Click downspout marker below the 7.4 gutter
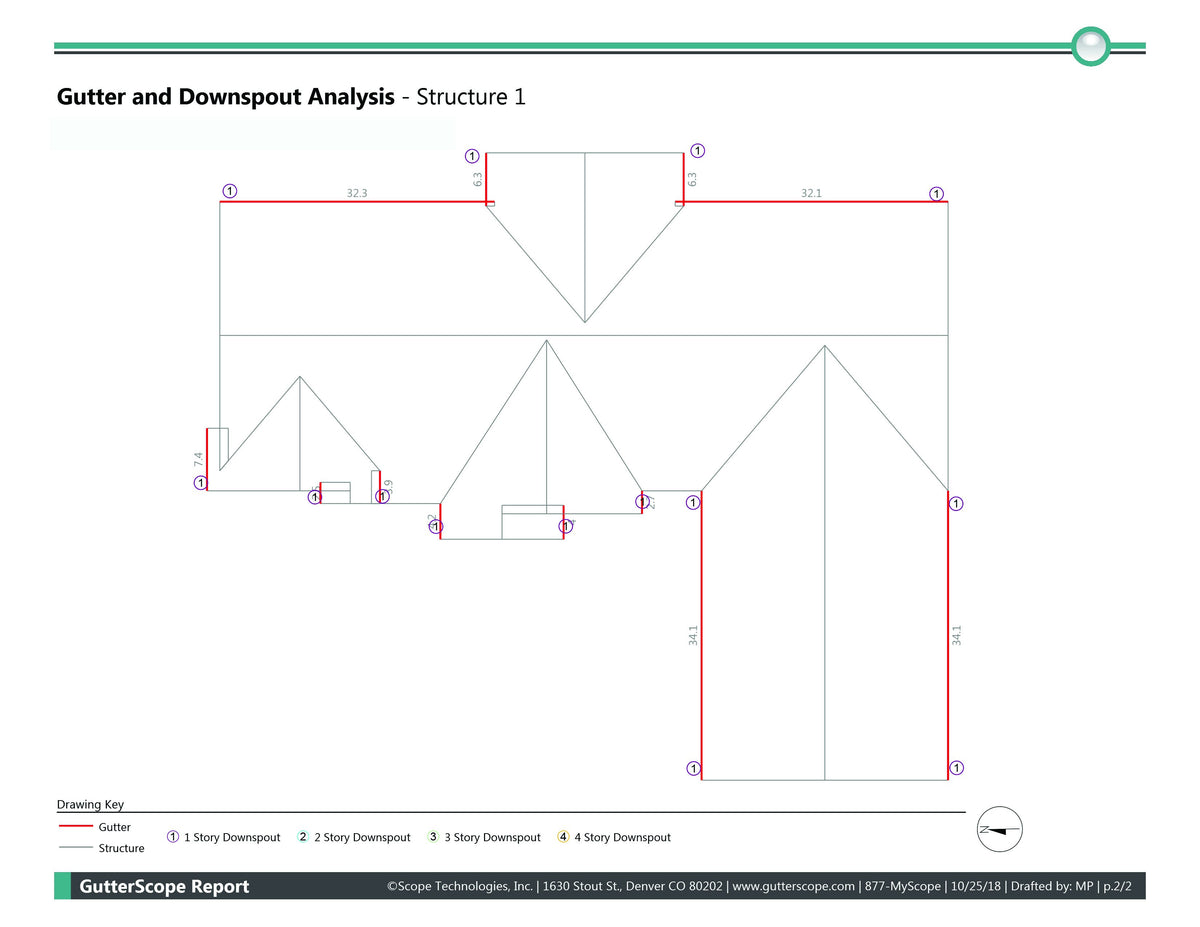This screenshot has width=1200, height=927. [201, 483]
